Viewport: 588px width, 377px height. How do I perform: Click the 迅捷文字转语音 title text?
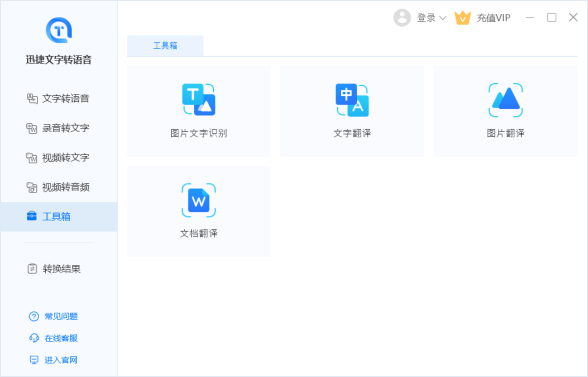tap(59, 60)
